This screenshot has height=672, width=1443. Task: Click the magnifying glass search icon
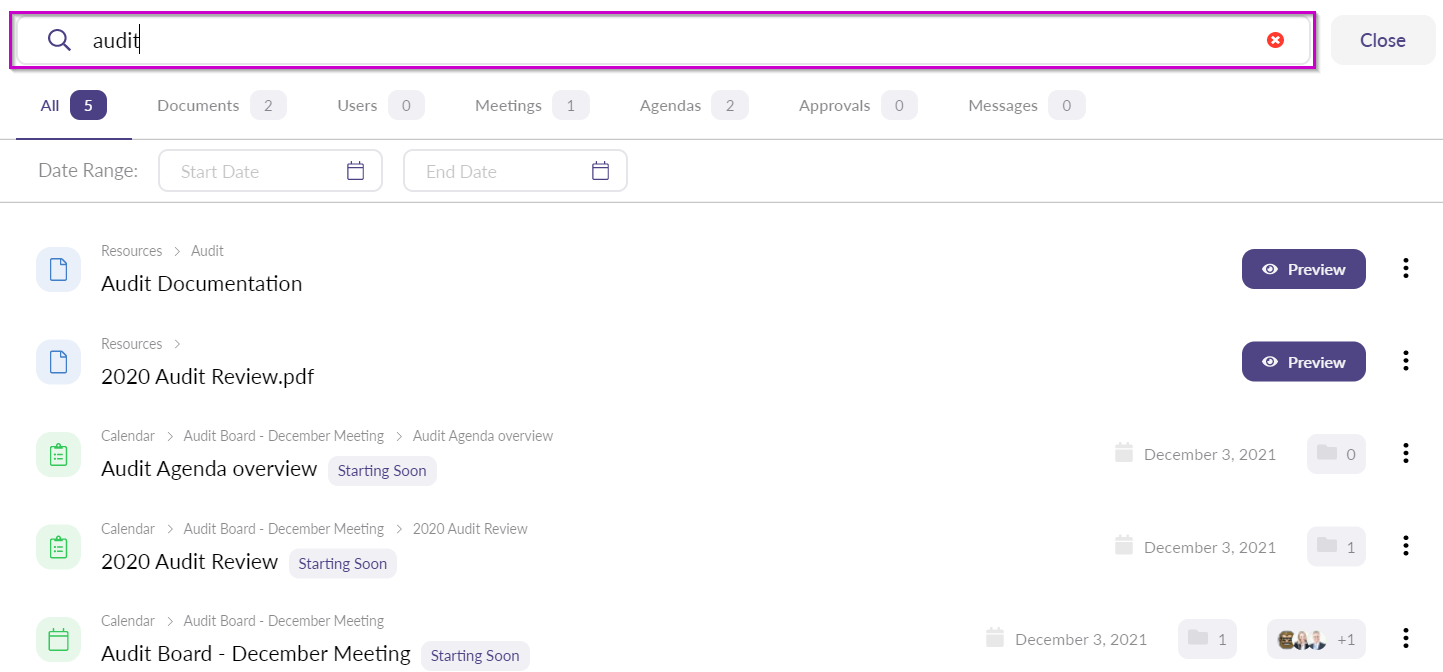pyautogui.click(x=60, y=40)
